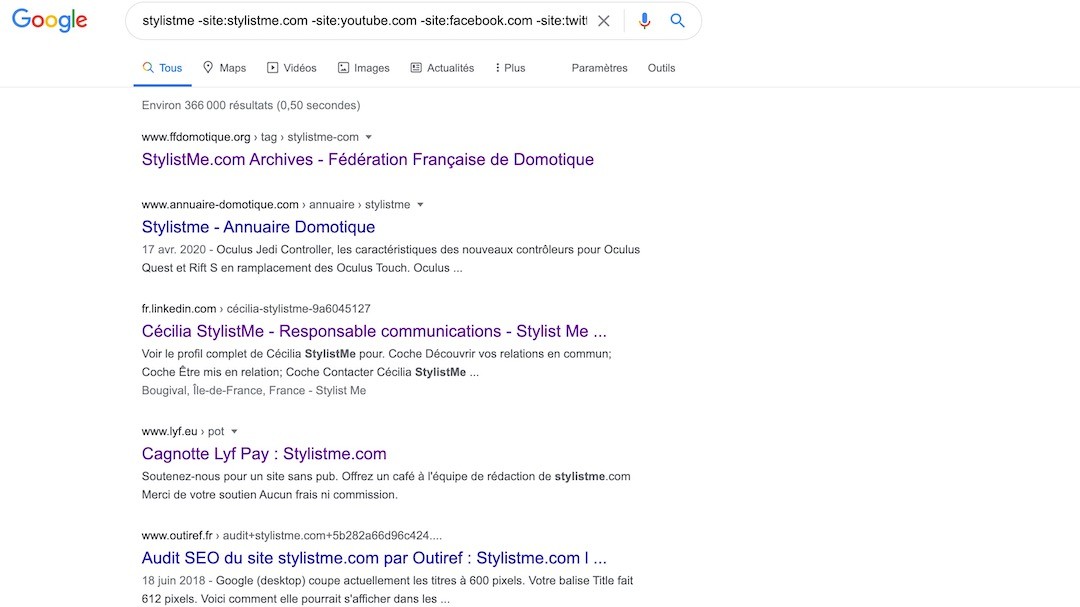Open StylistMe.com Archives Fédération Française de Domotique
The image size is (1080, 607).
click(x=368, y=160)
